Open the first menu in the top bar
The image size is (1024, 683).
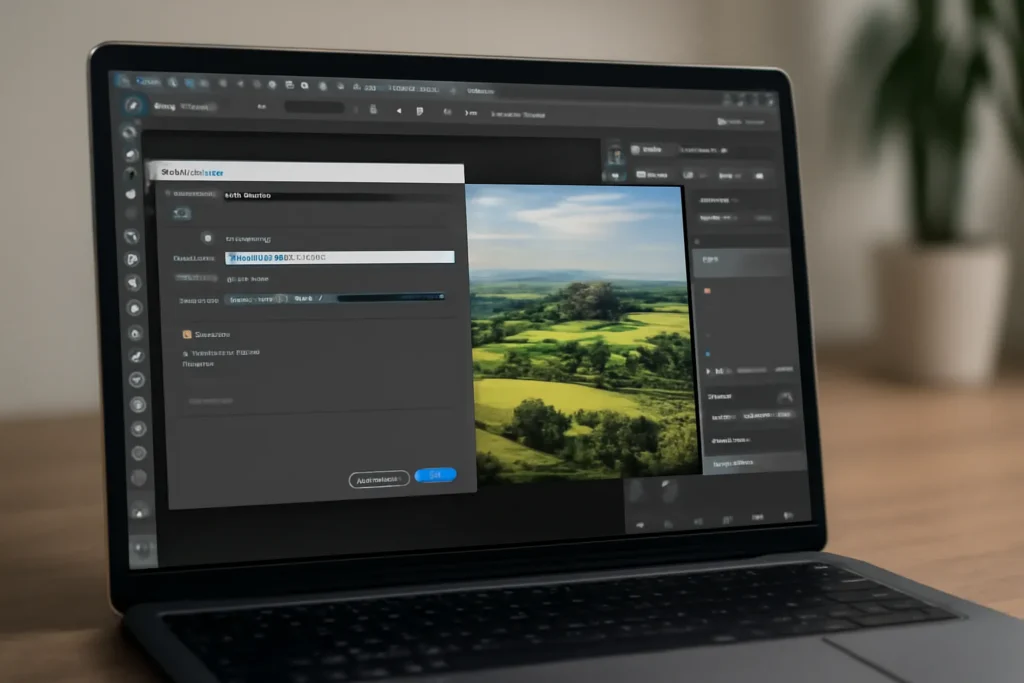[x=147, y=80]
